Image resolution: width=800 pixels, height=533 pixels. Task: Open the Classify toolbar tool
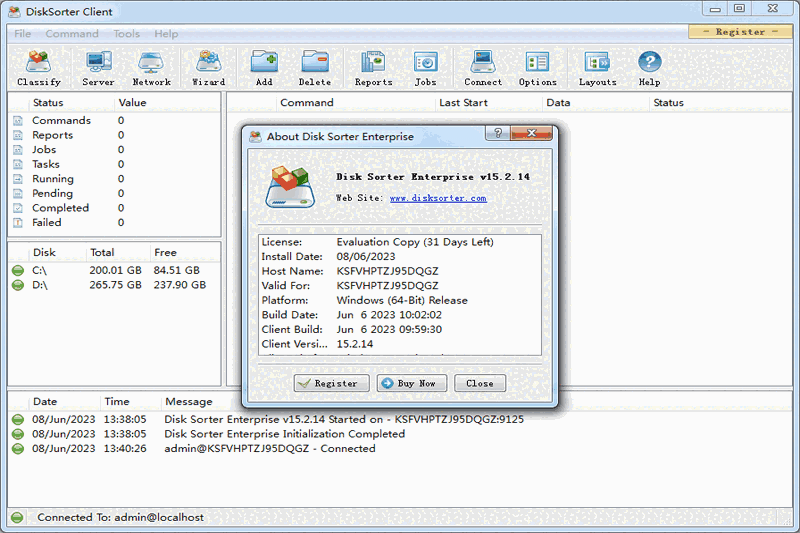[x=39, y=68]
